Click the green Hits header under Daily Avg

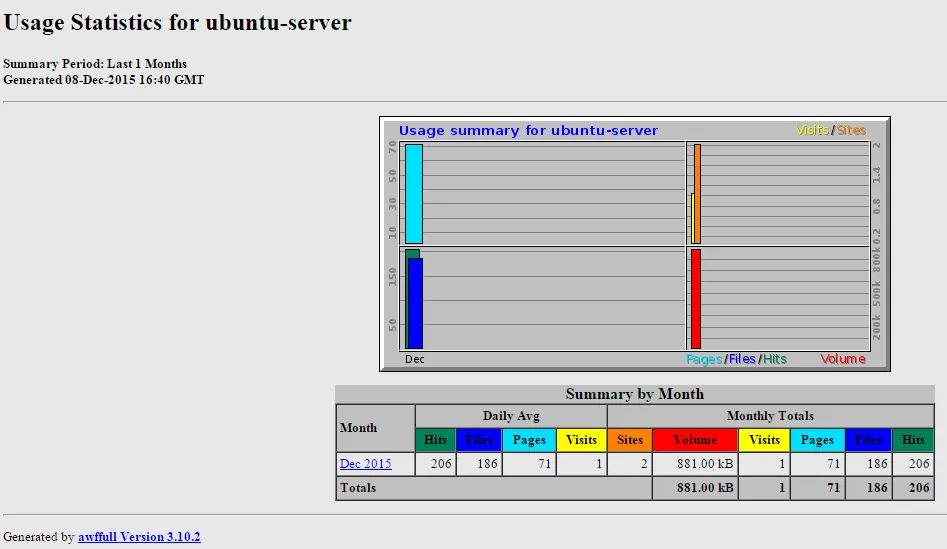(x=435, y=440)
